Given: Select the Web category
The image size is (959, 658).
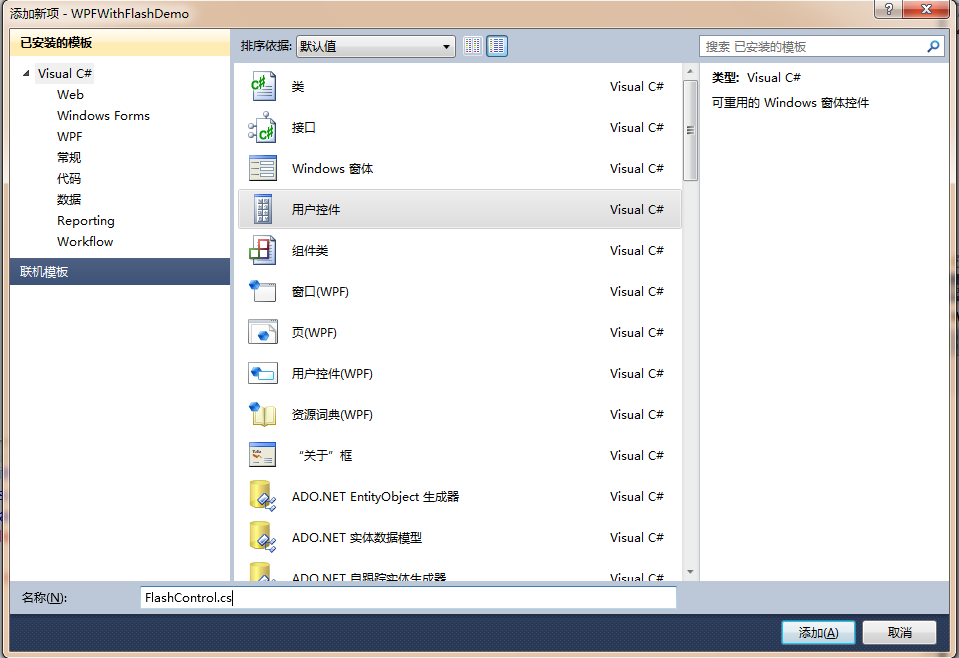Looking at the screenshot, I should (x=70, y=95).
